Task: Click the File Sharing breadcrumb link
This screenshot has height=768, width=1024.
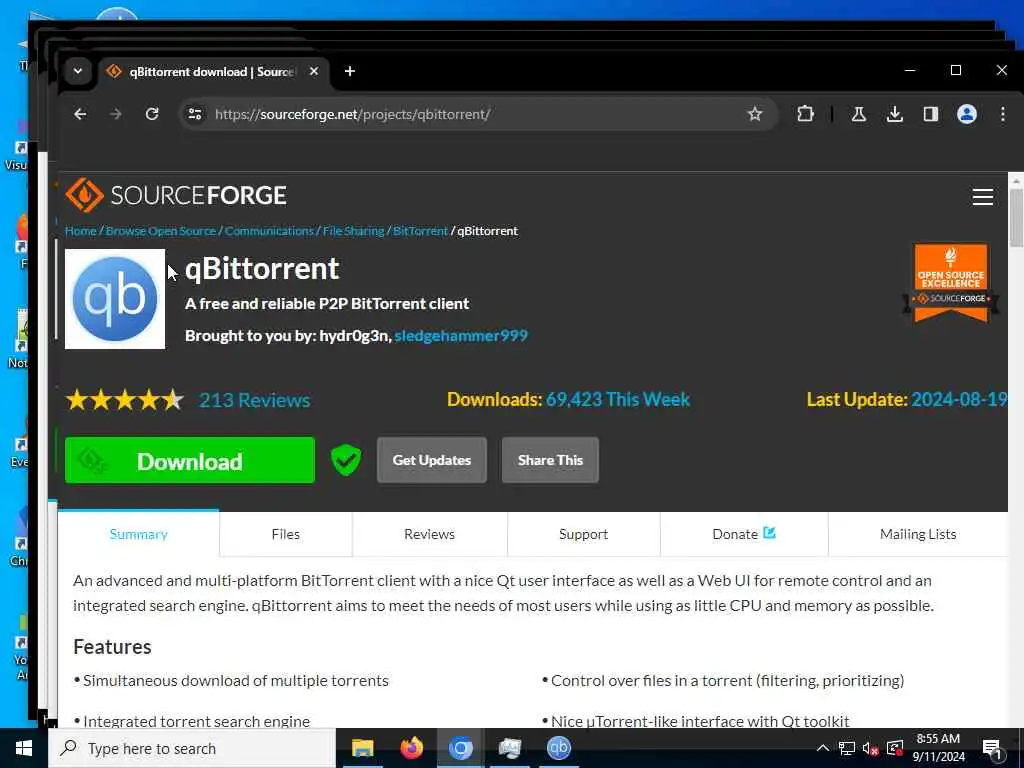Action: (x=353, y=231)
